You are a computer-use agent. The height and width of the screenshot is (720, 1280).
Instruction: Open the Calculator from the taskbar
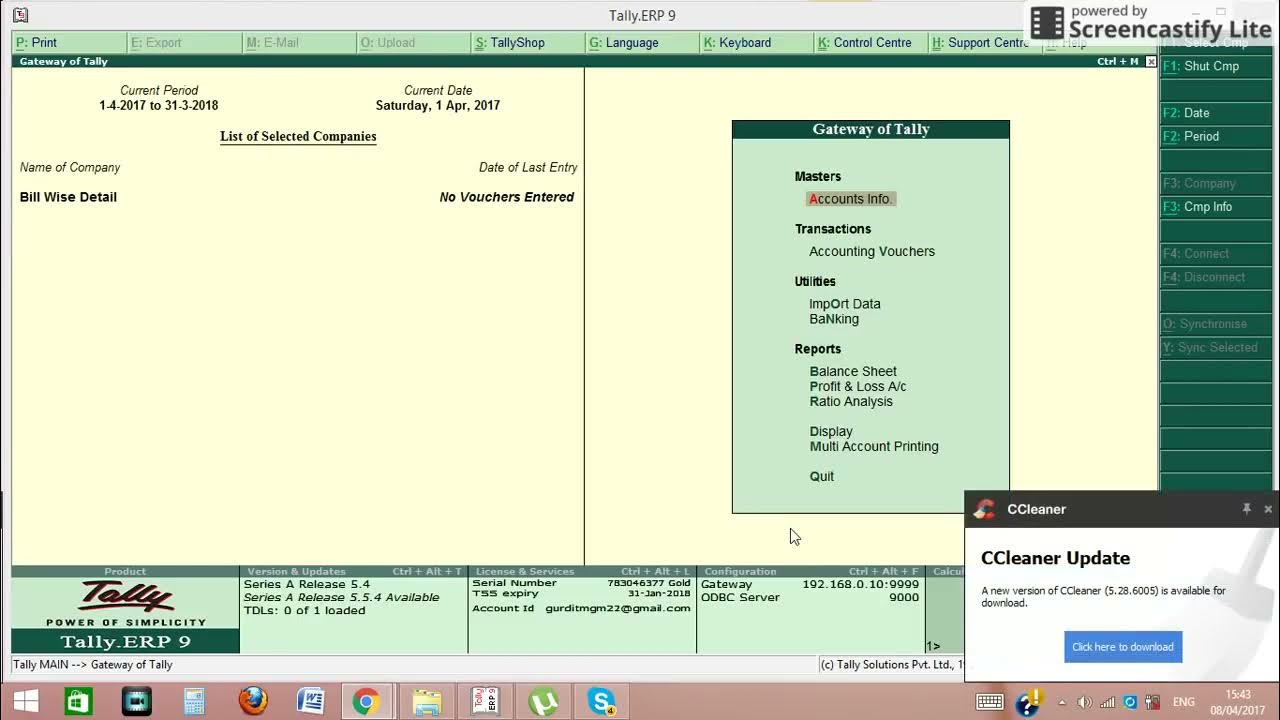pyautogui.click(x=194, y=702)
